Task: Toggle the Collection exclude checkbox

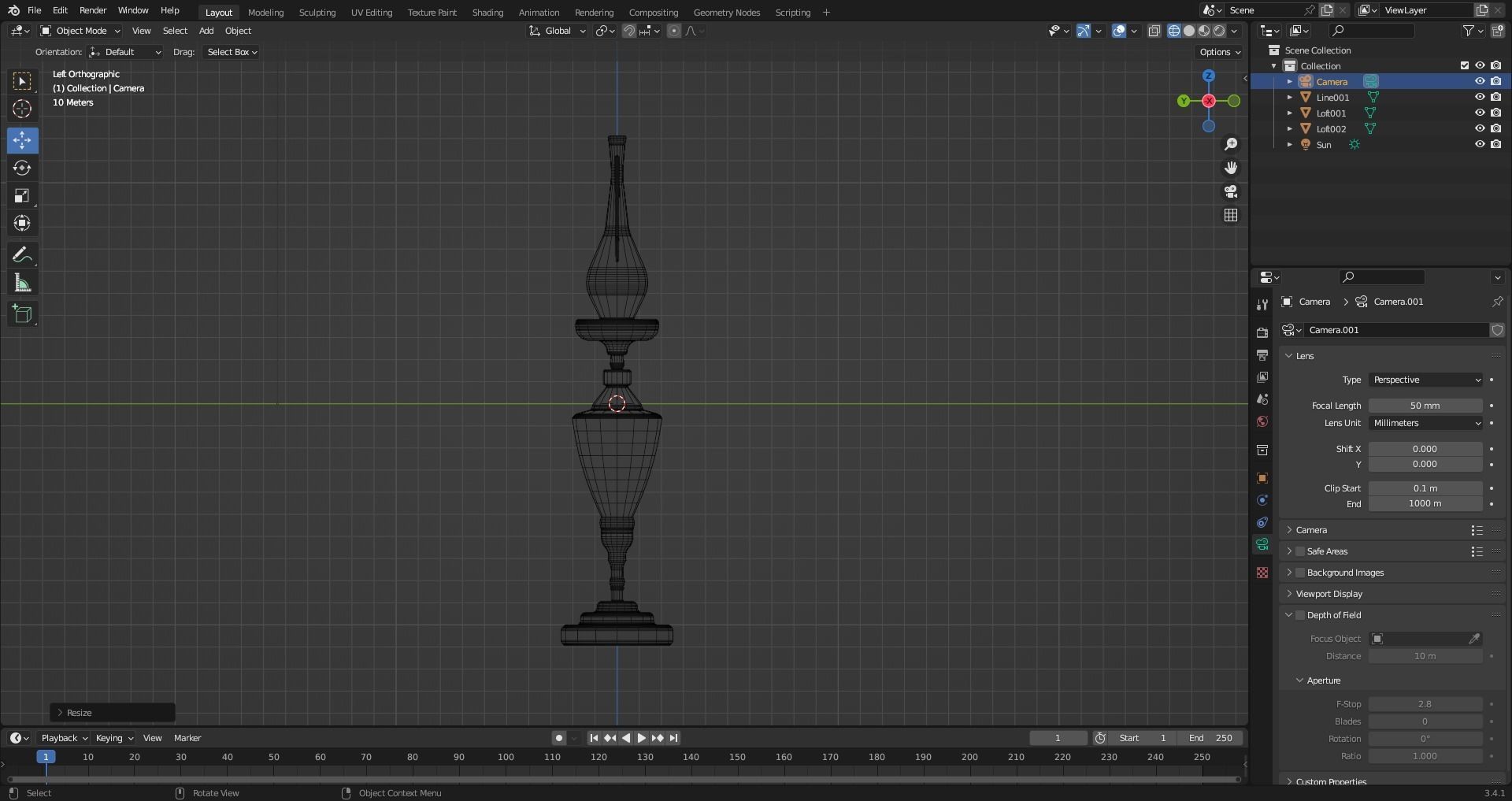Action: 1465,65
